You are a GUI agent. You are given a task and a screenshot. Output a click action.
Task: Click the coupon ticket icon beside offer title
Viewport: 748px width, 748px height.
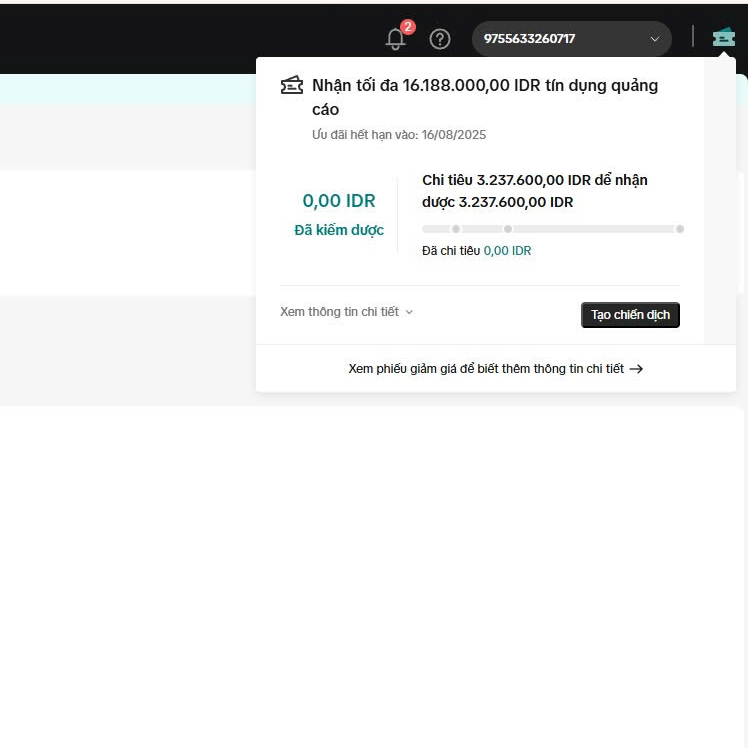pyautogui.click(x=291, y=85)
